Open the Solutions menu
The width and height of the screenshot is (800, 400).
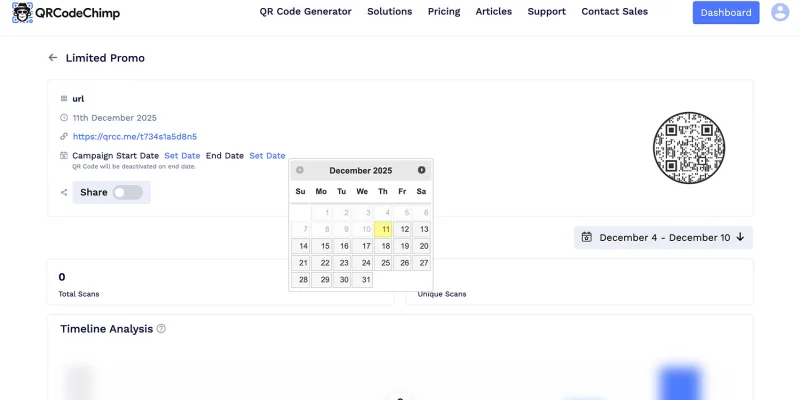390,11
